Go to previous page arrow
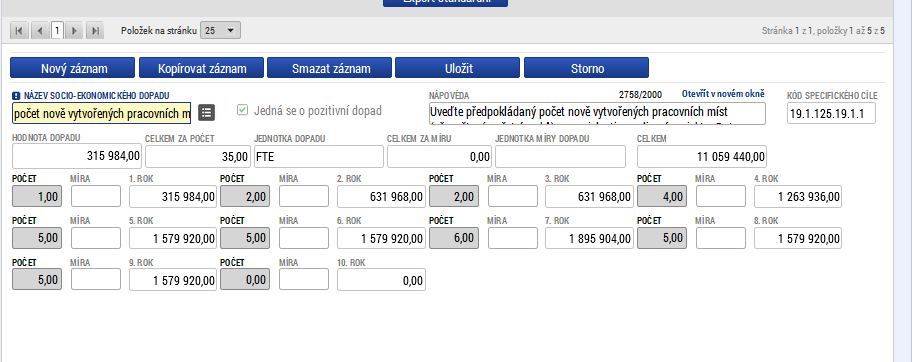 (40, 31)
